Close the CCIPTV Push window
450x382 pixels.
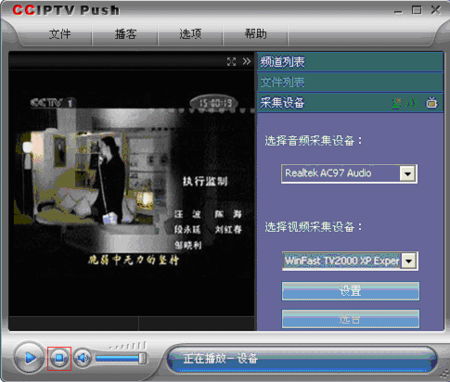(436, 10)
